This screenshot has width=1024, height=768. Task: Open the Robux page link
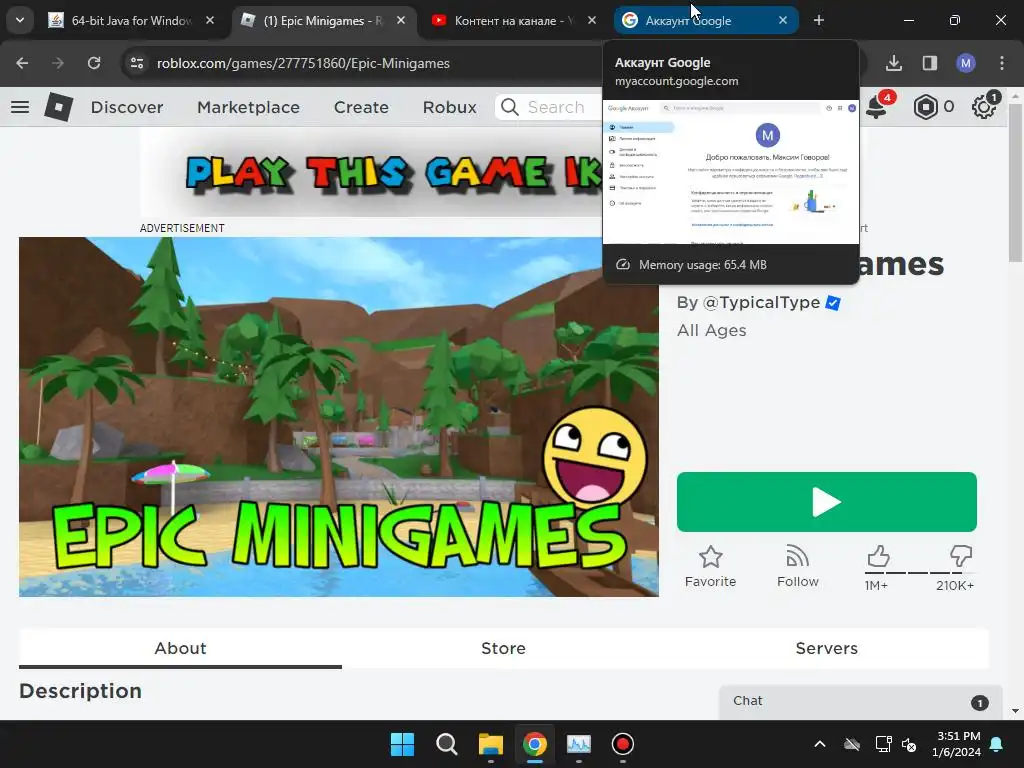pos(449,107)
